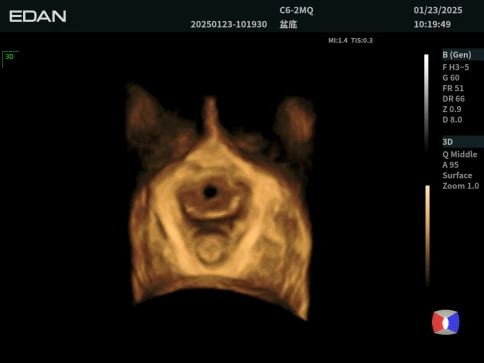
Task: Select the Q Middle quality option
Action: (x=460, y=154)
